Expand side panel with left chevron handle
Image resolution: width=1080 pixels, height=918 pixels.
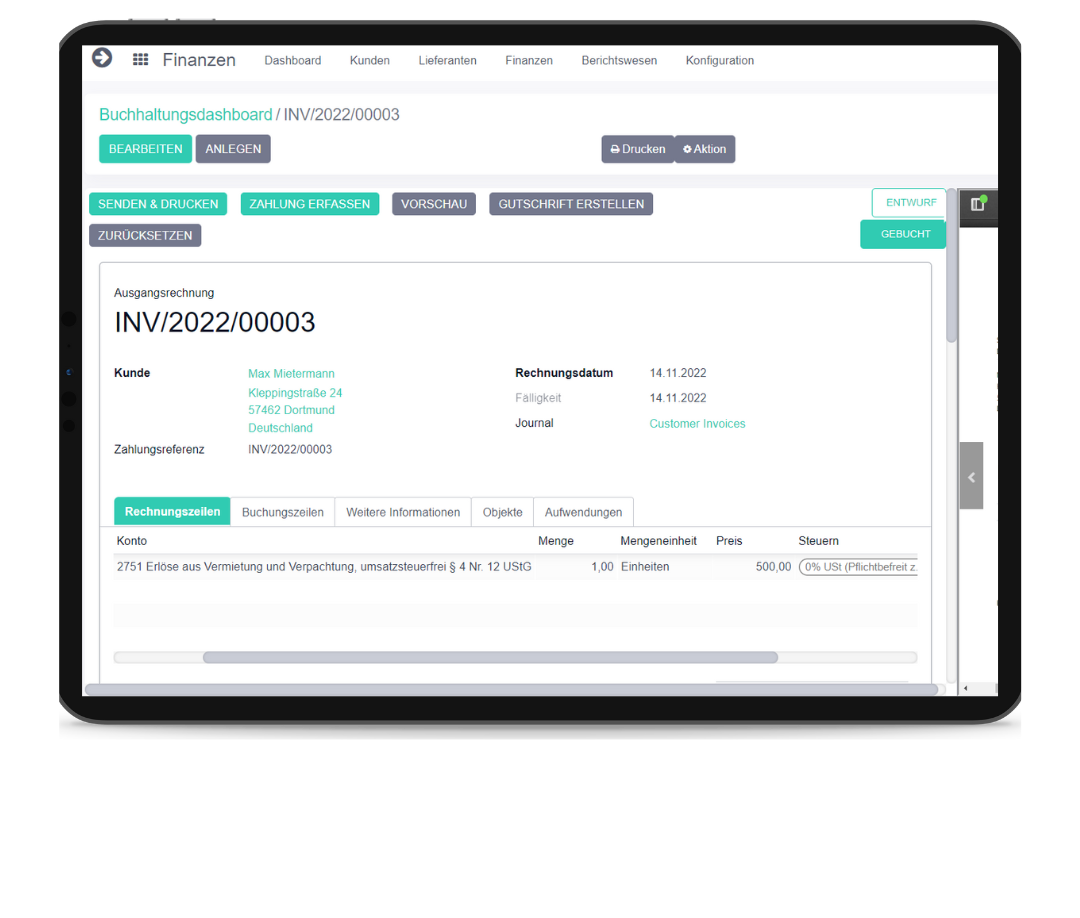pyautogui.click(x=971, y=476)
